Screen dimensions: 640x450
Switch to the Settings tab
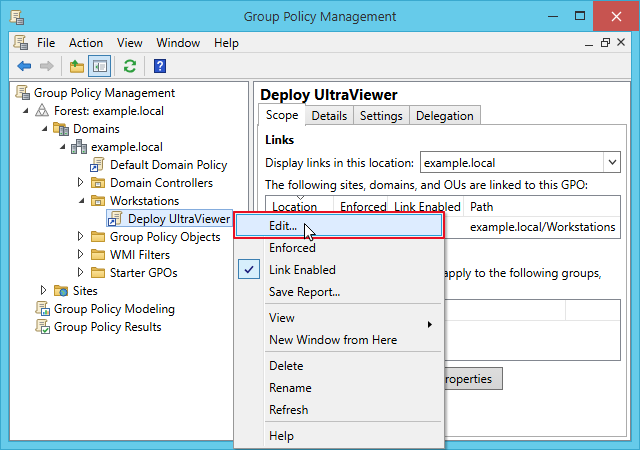tap(381, 116)
